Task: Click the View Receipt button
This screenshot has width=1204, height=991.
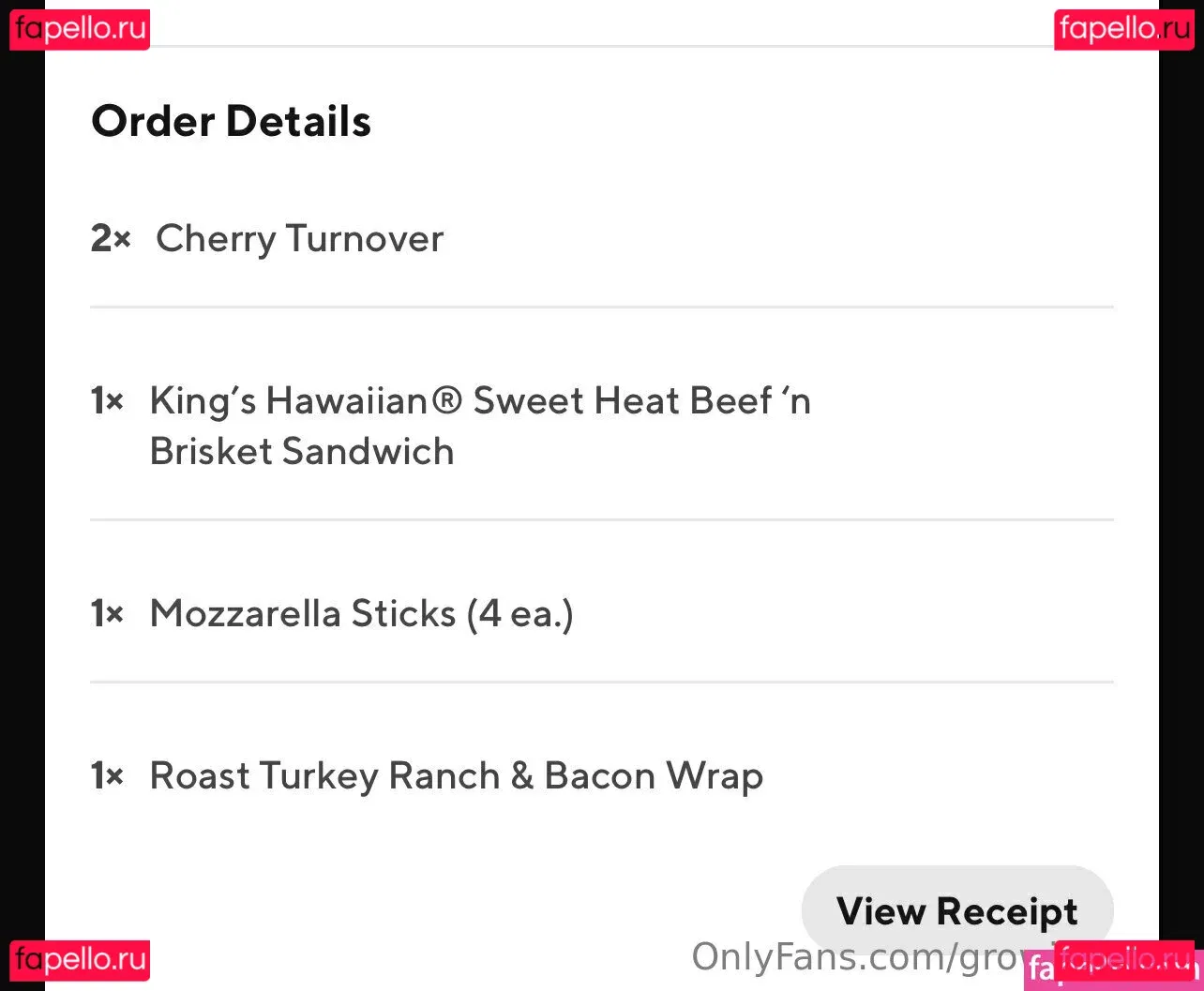Action: [x=956, y=910]
